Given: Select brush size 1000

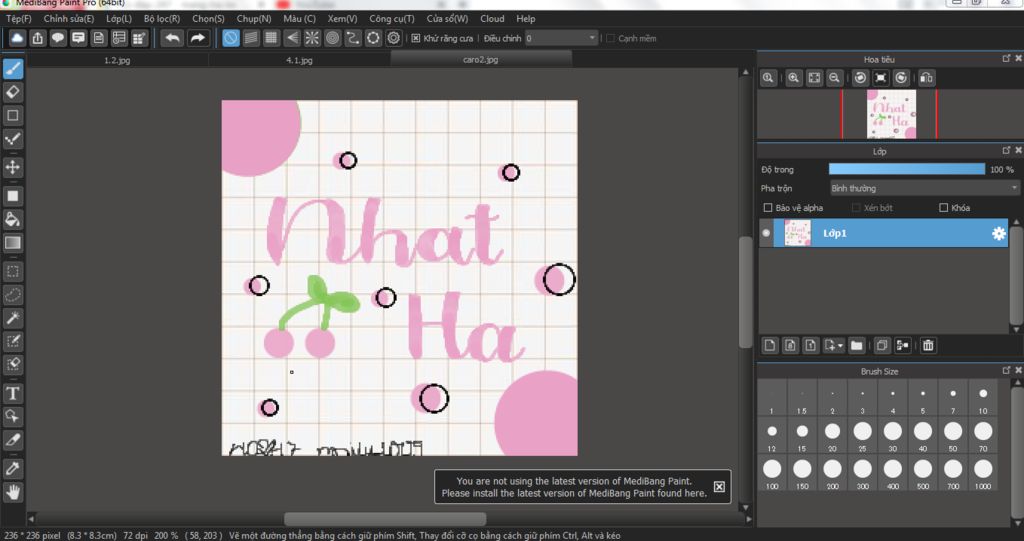Looking at the screenshot, I should pos(983,473).
